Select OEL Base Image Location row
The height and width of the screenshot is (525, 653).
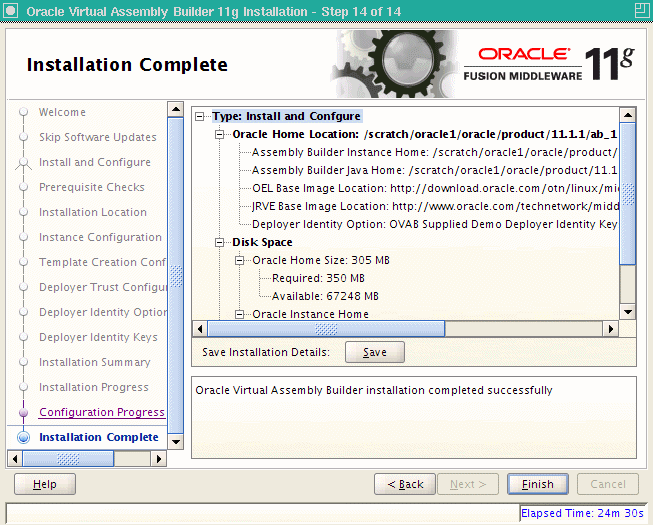435,188
